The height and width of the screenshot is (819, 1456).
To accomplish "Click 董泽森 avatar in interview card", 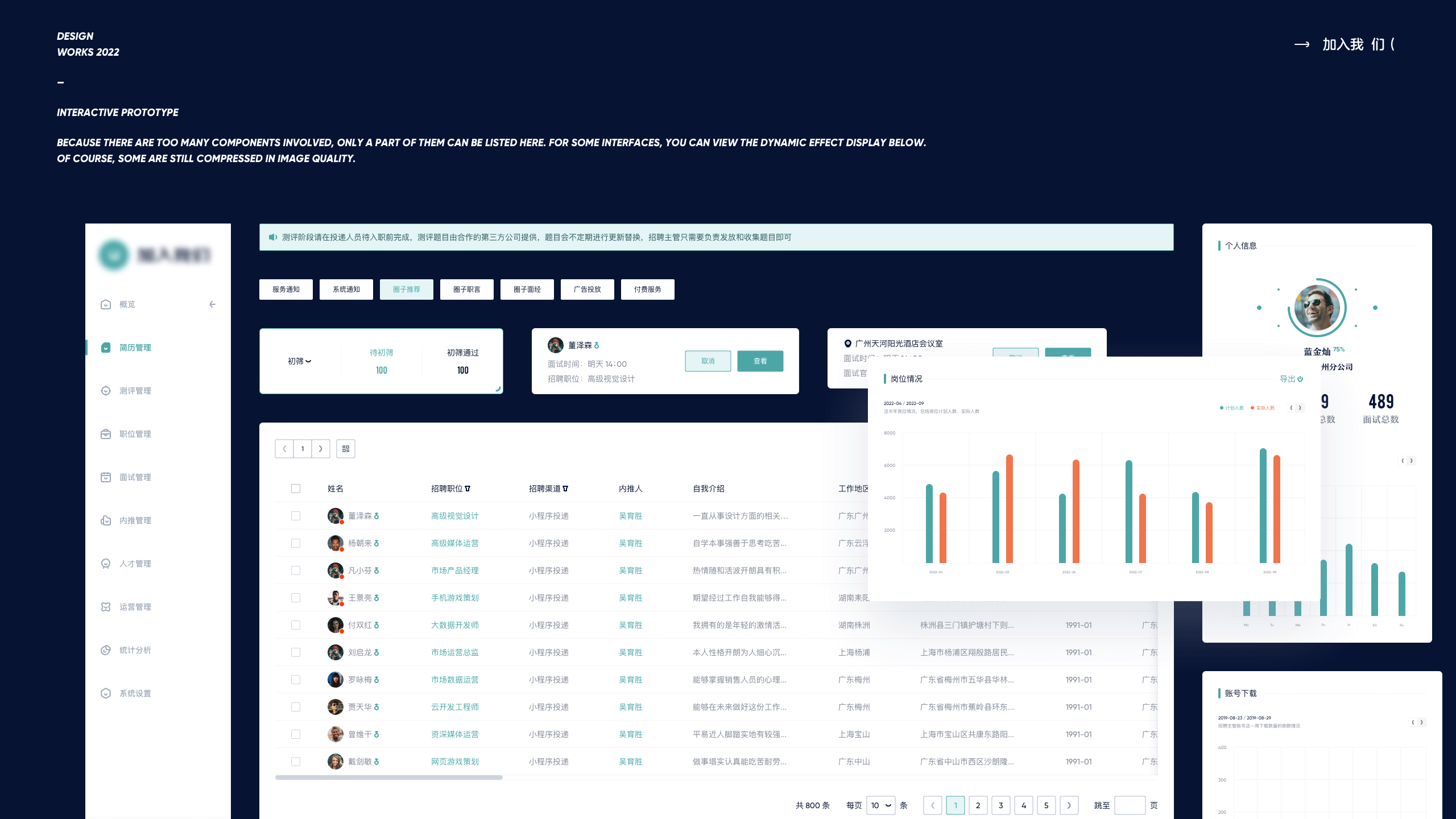I will pyautogui.click(x=555, y=345).
